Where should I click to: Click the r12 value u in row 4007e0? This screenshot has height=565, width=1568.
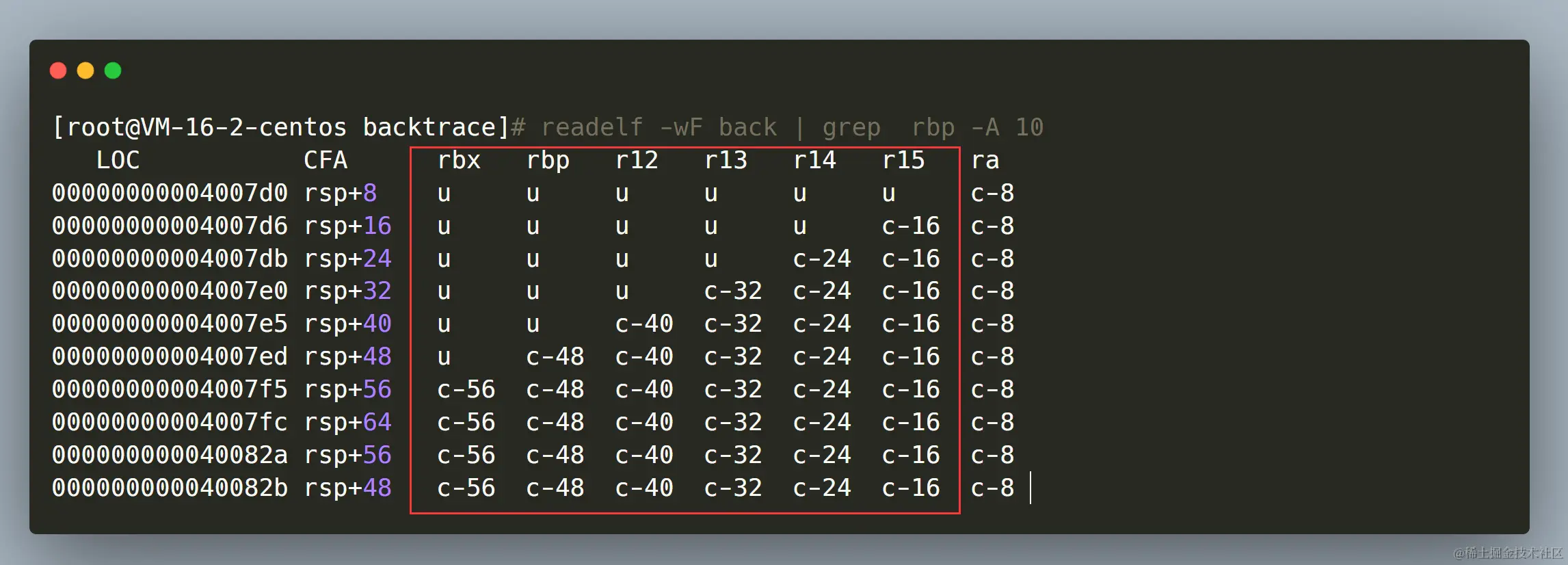click(622, 292)
